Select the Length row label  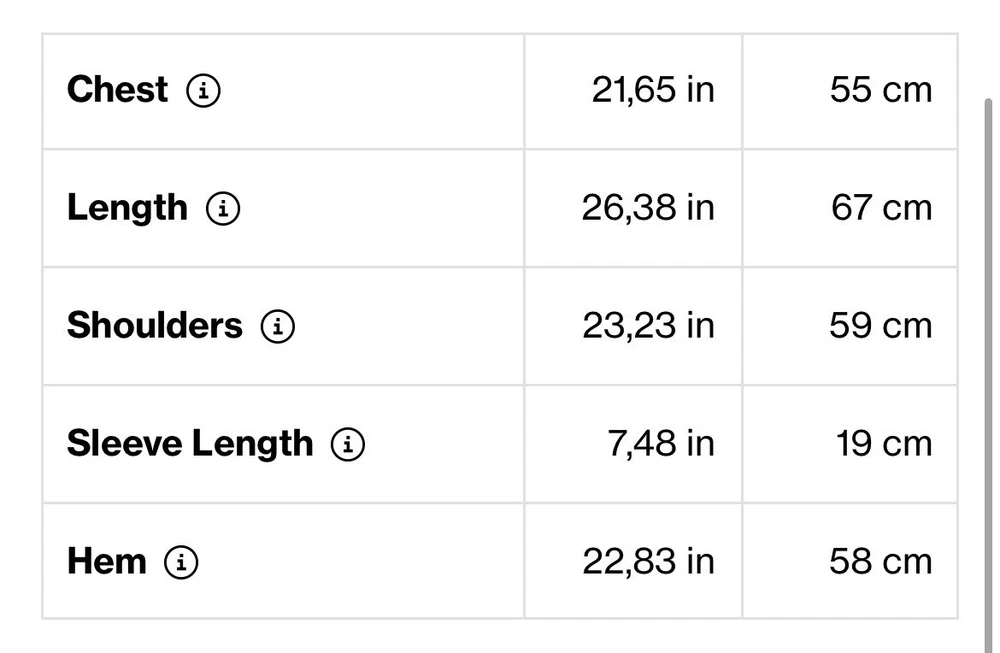click(x=127, y=208)
